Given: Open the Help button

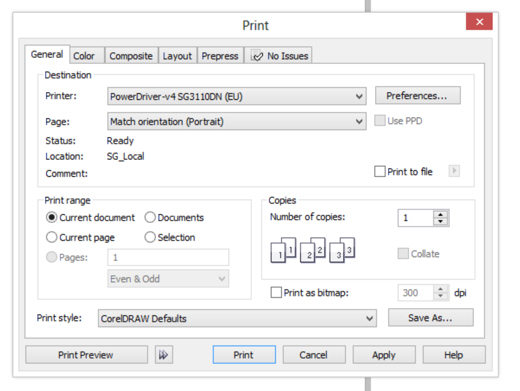Looking at the screenshot, I should click(x=454, y=355).
